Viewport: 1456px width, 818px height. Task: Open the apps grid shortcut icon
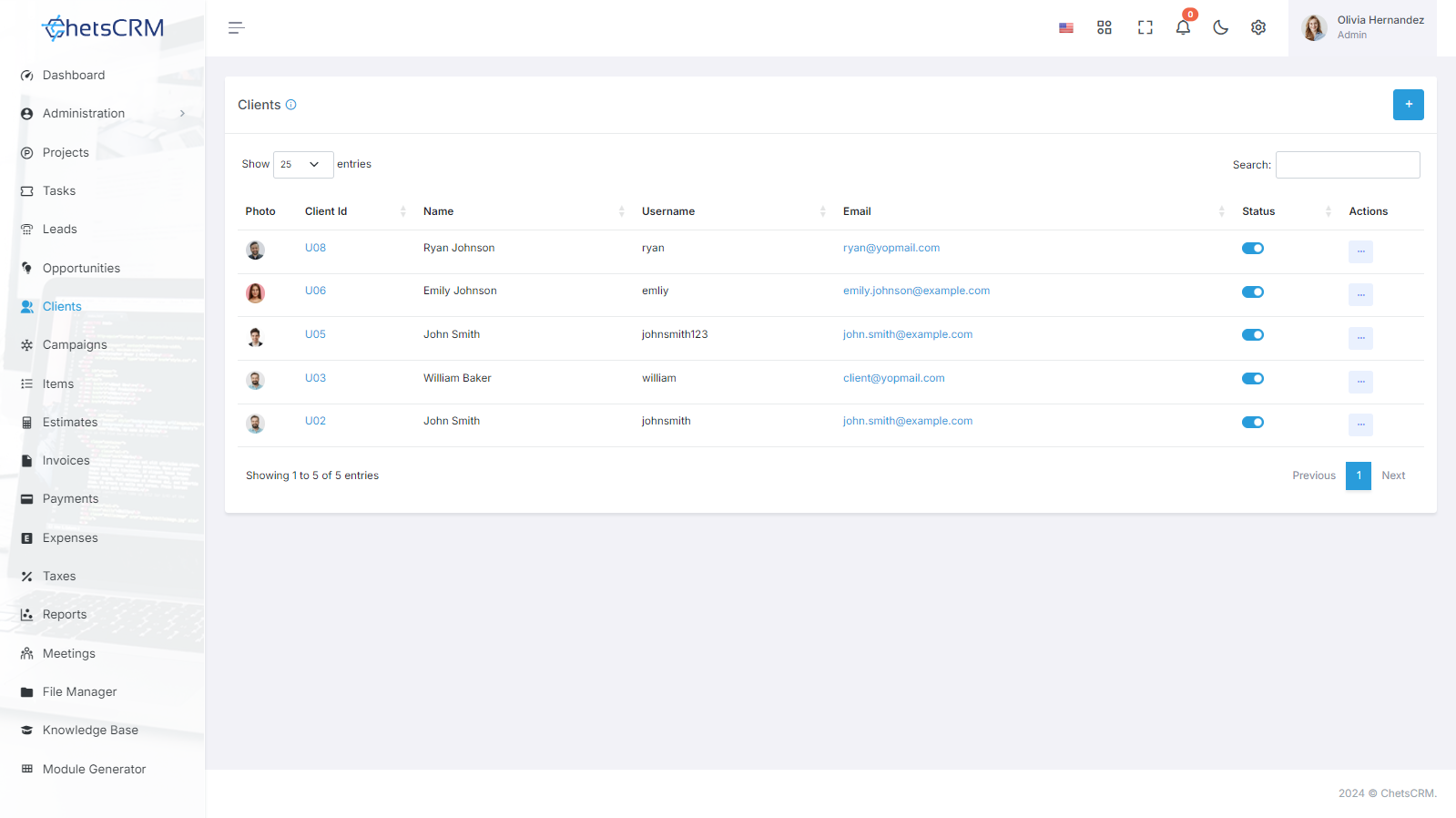click(x=1105, y=28)
